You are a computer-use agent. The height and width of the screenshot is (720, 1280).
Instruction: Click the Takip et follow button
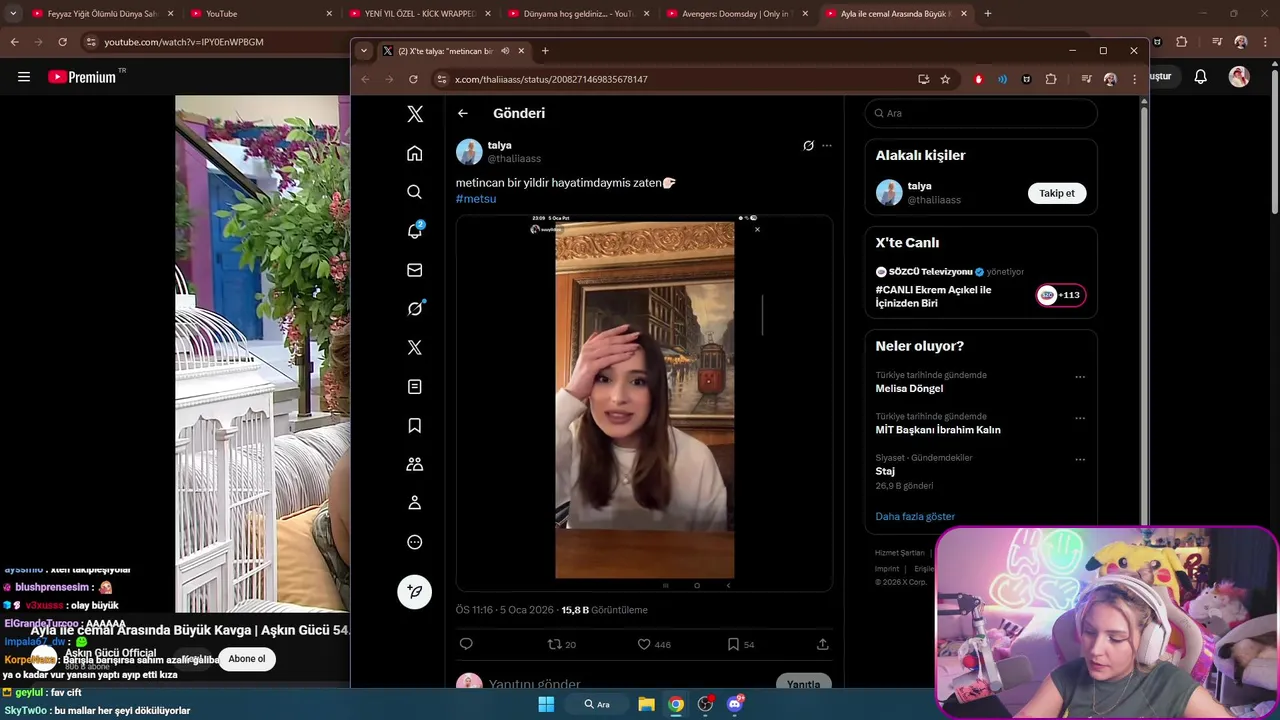pyautogui.click(x=1057, y=193)
